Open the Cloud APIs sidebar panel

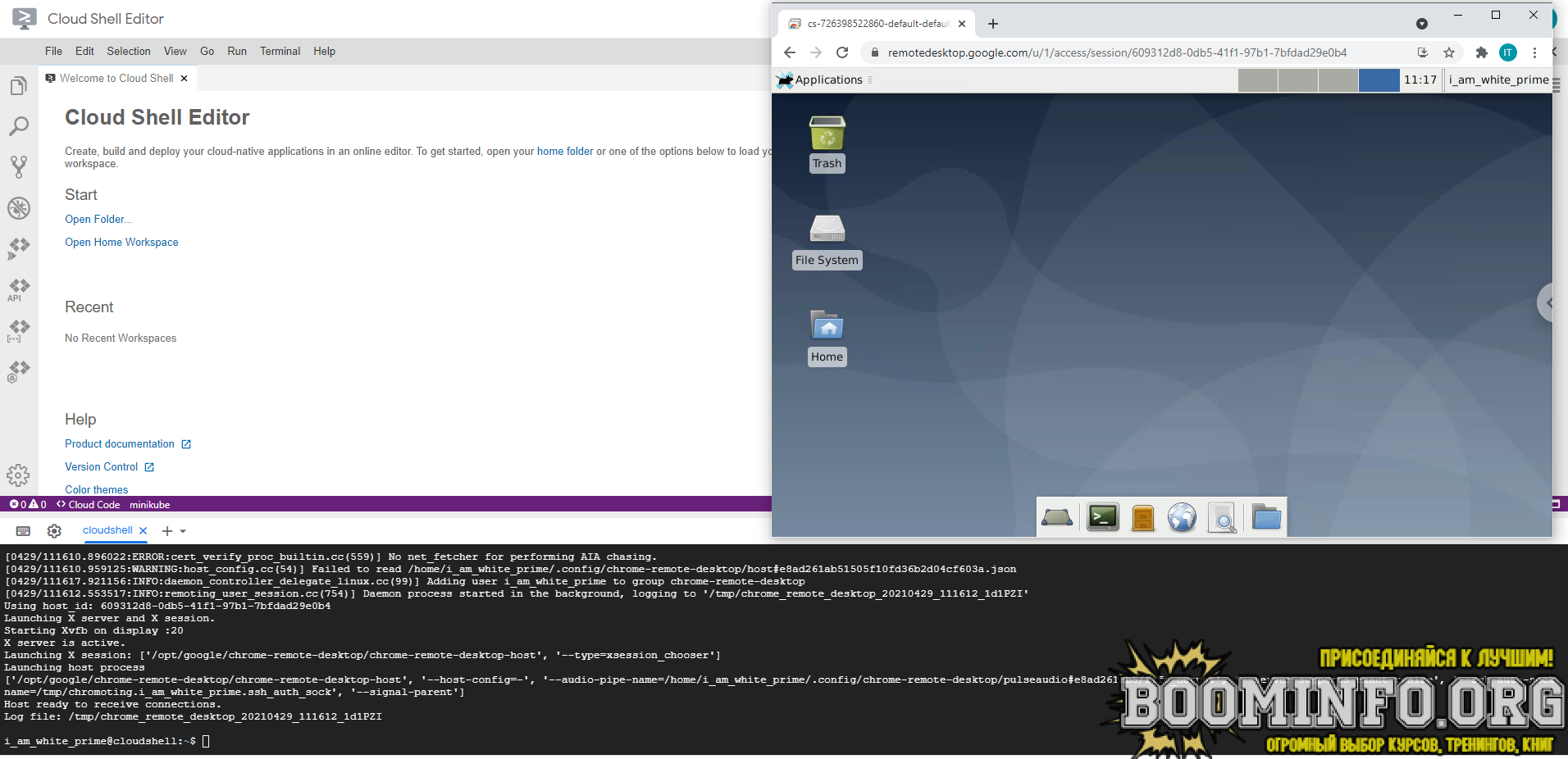click(x=19, y=289)
